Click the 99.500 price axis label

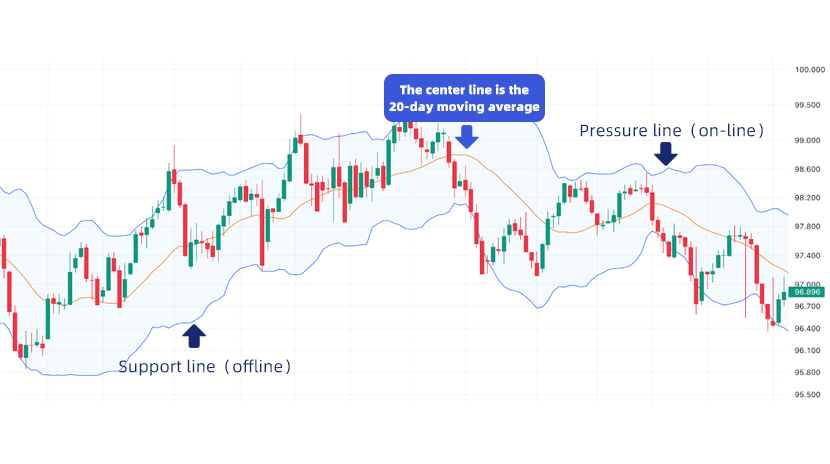[807, 105]
